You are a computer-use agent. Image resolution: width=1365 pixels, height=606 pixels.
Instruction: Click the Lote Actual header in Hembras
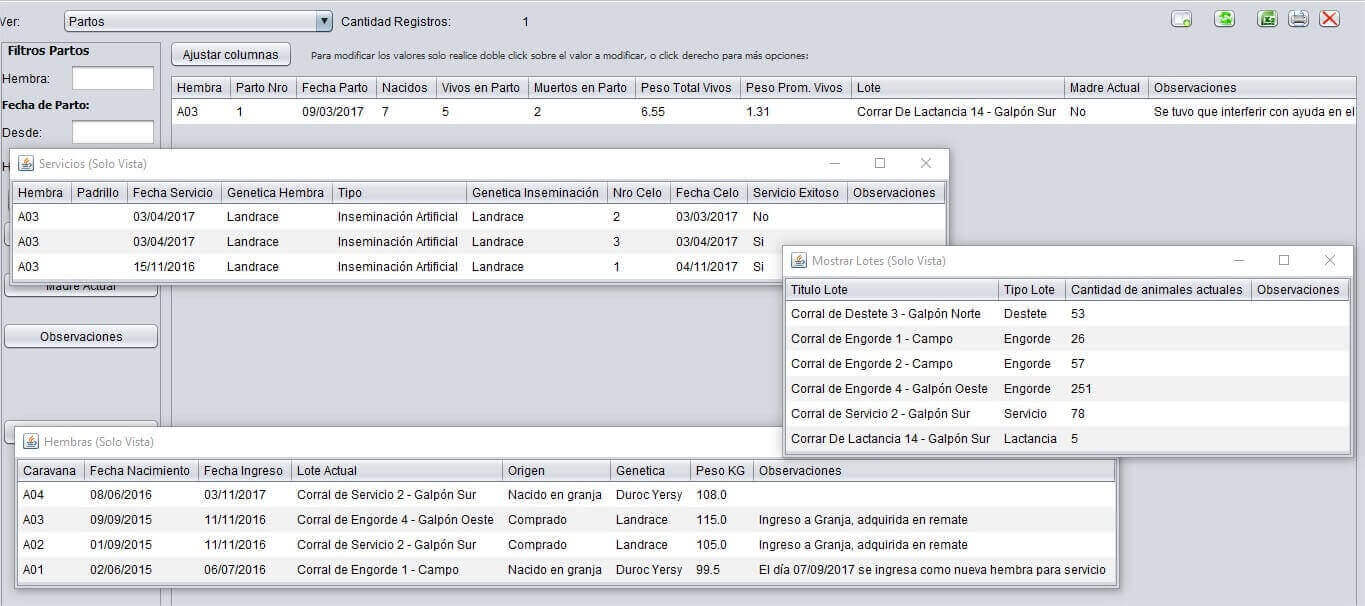click(x=396, y=471)
